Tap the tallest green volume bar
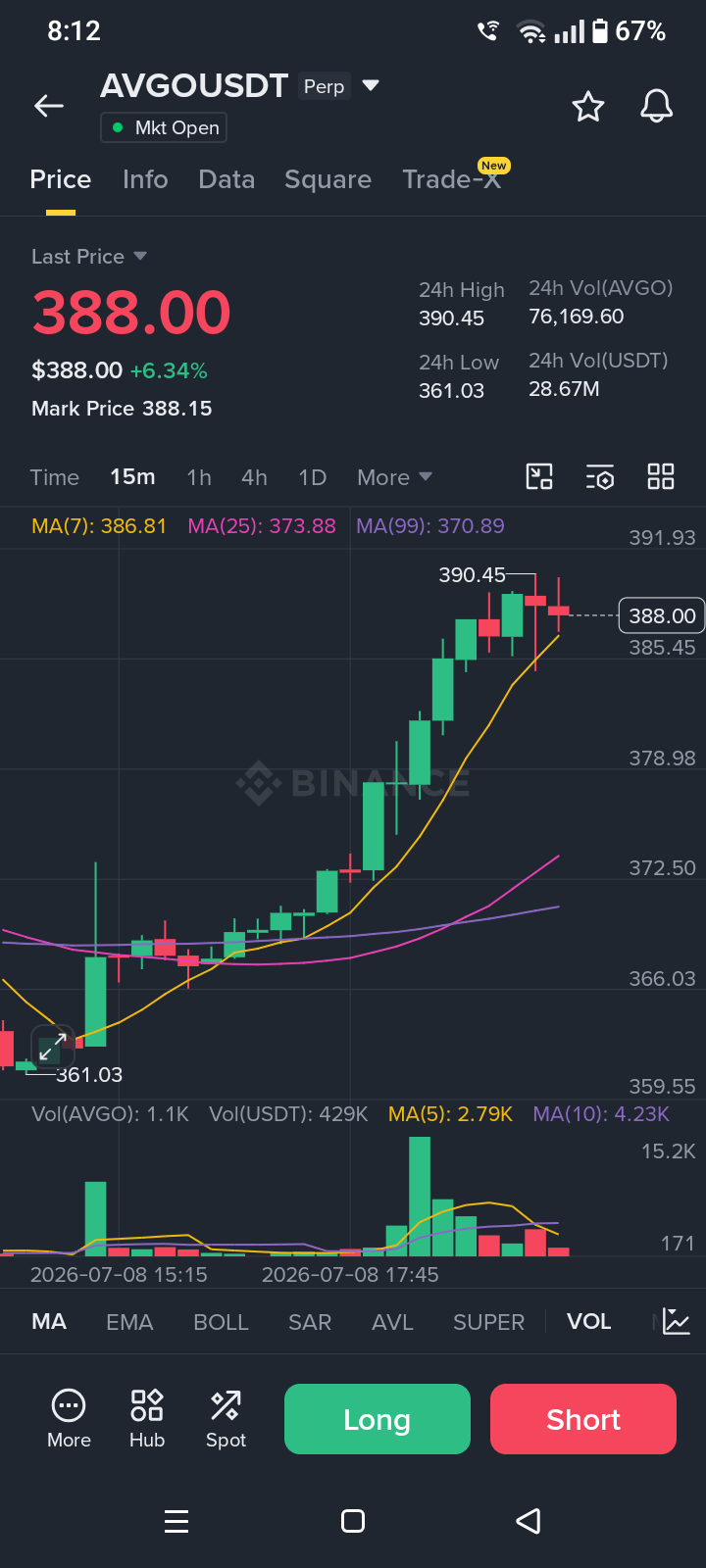 tap(420, 1197)
